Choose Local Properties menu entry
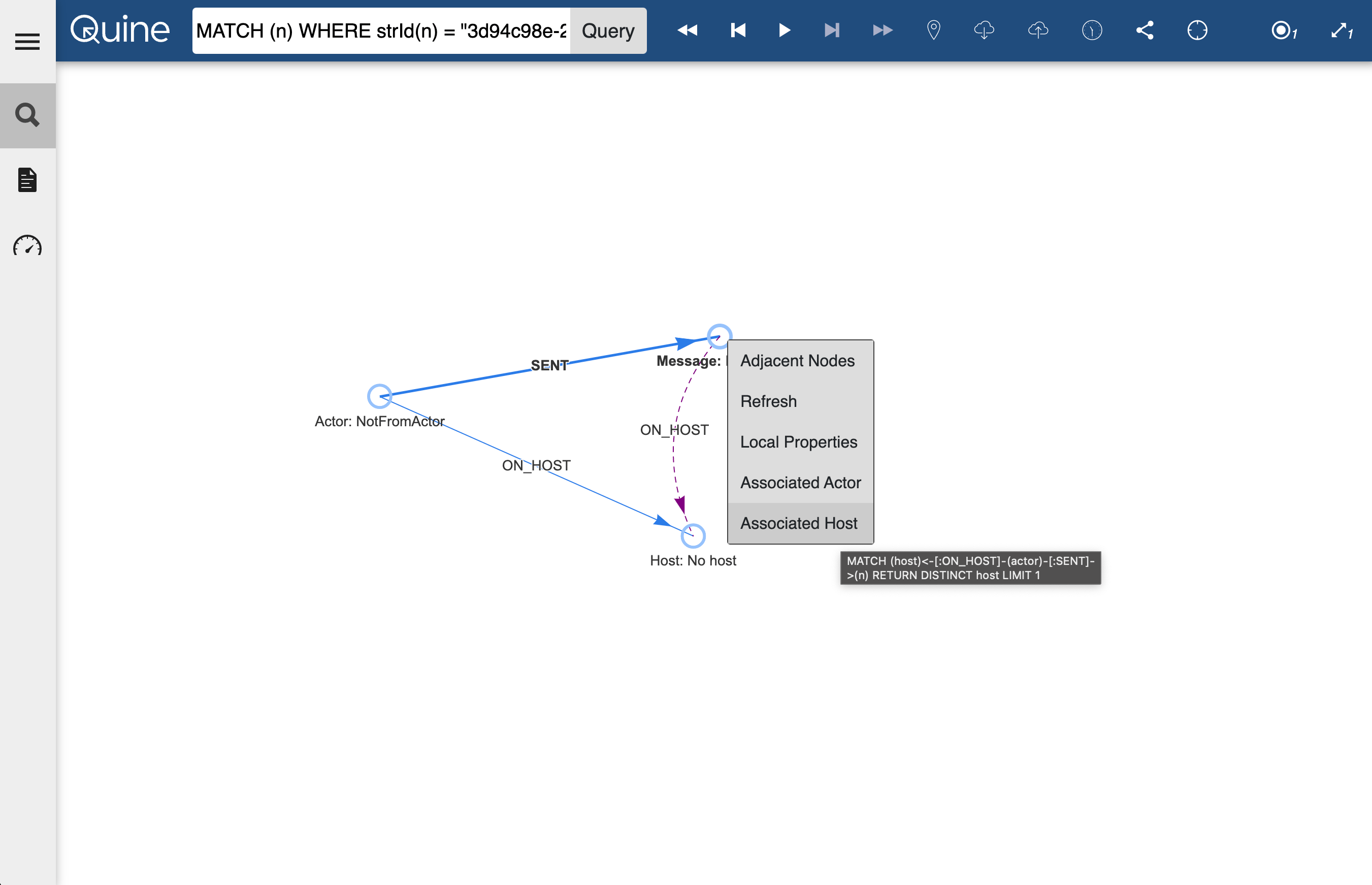 point(798,442)
